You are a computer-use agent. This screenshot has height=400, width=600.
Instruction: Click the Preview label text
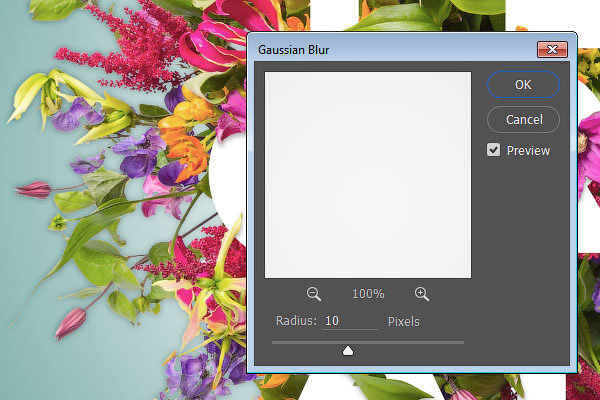528,150
